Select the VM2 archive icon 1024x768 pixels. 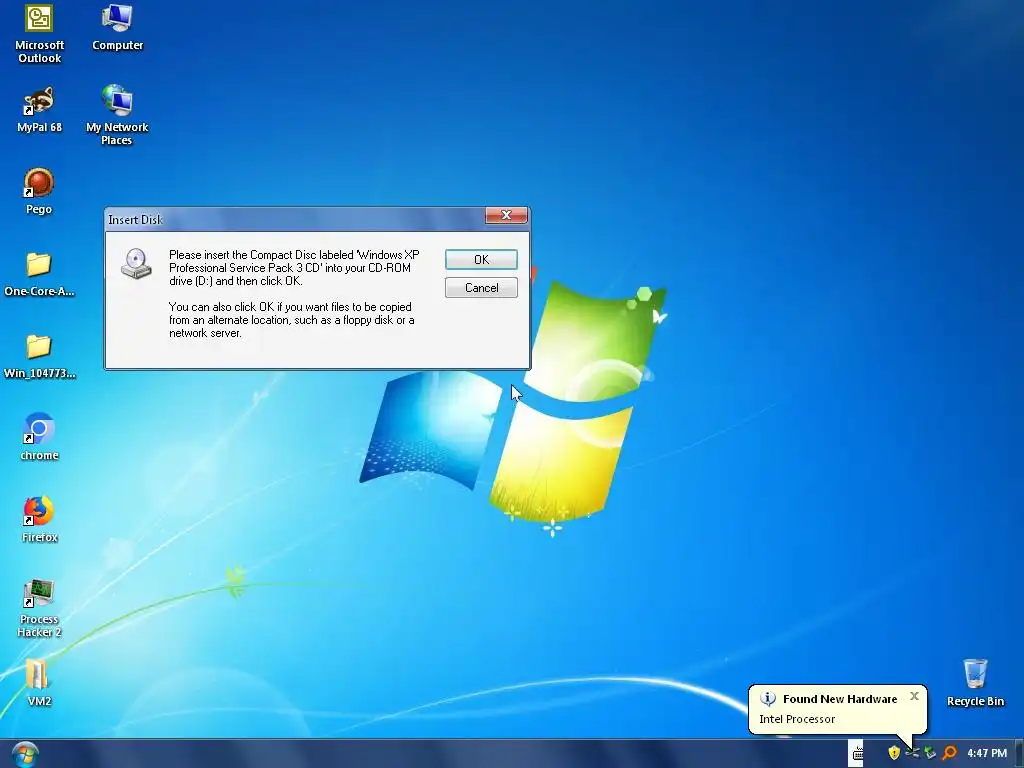(x=39, y=683)
